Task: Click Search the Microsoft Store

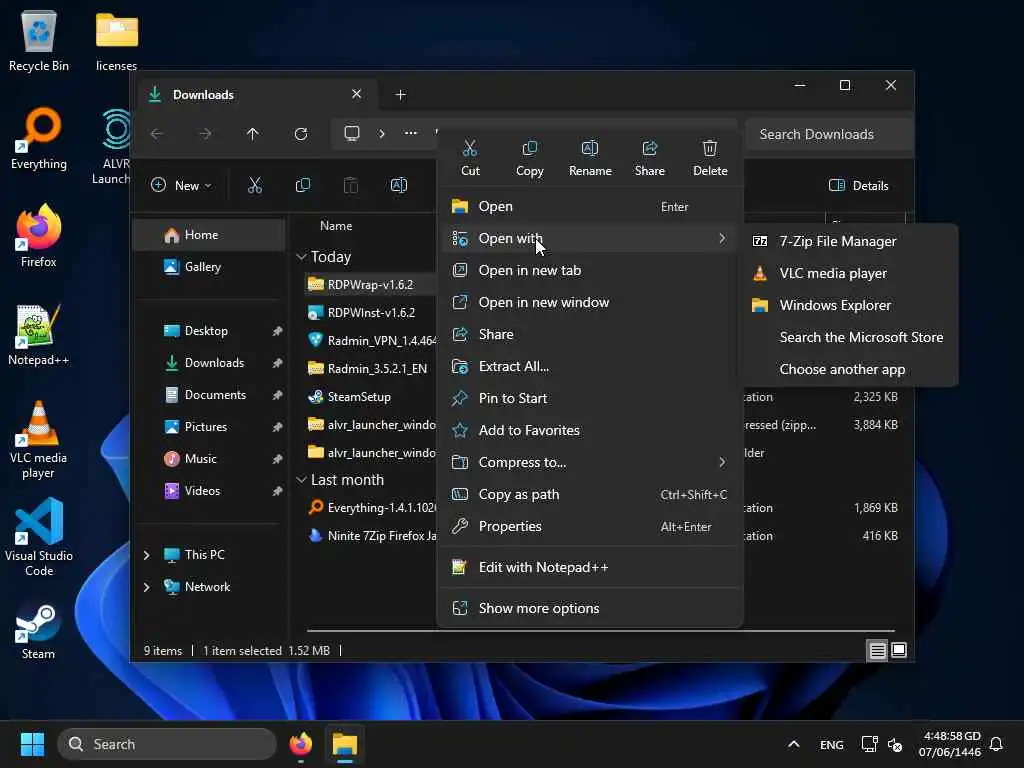Action: click(850, 338)
